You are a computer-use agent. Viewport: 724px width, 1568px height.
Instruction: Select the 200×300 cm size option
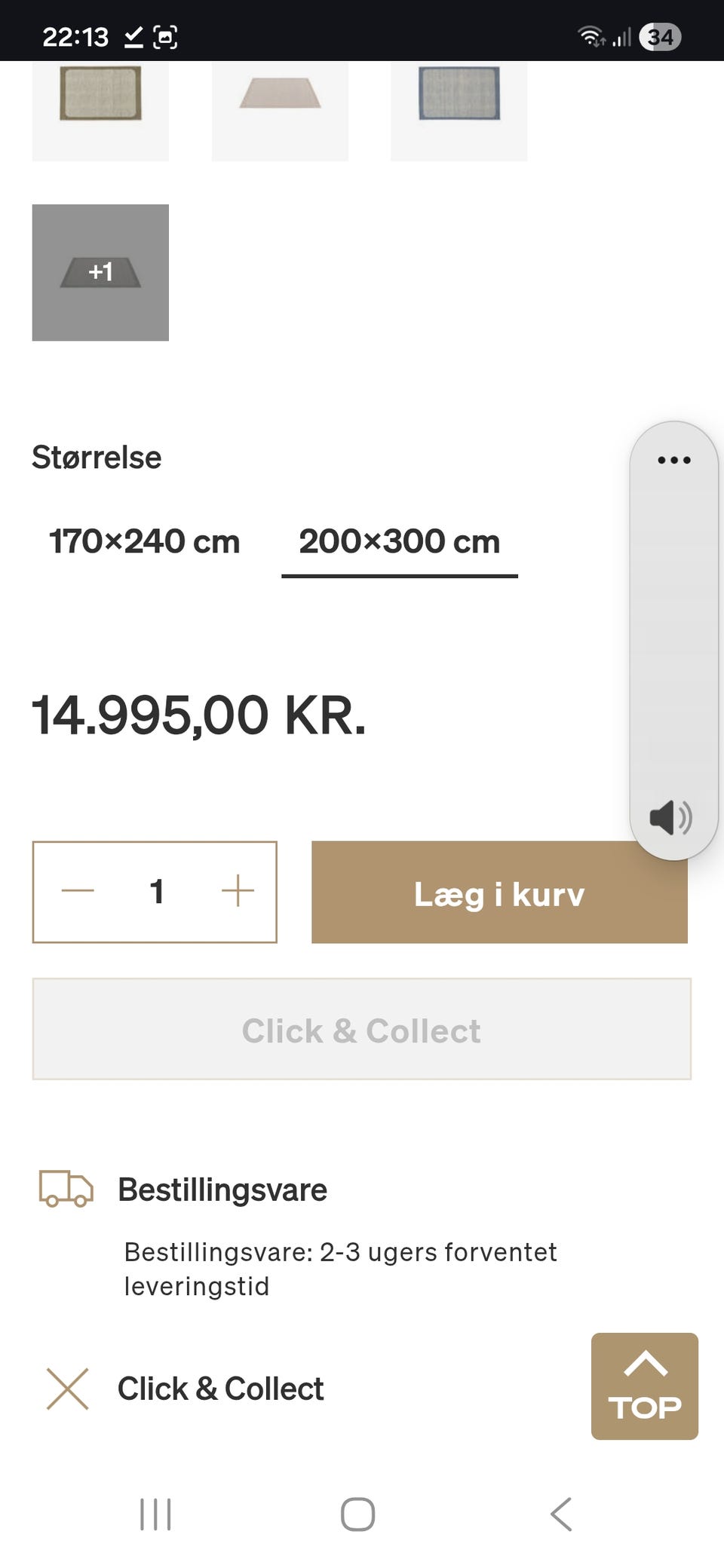coord(399,541)
